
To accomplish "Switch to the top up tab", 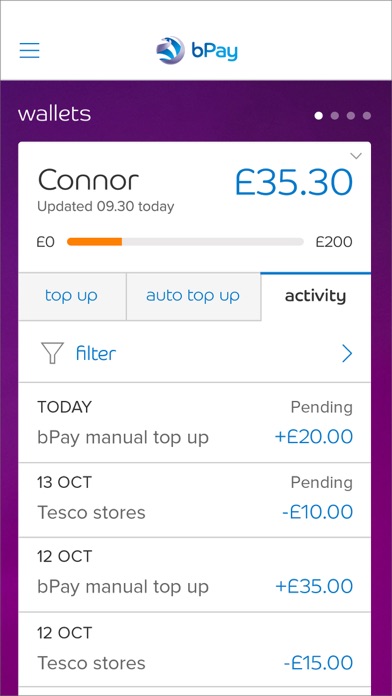I will tap(72, 296).
